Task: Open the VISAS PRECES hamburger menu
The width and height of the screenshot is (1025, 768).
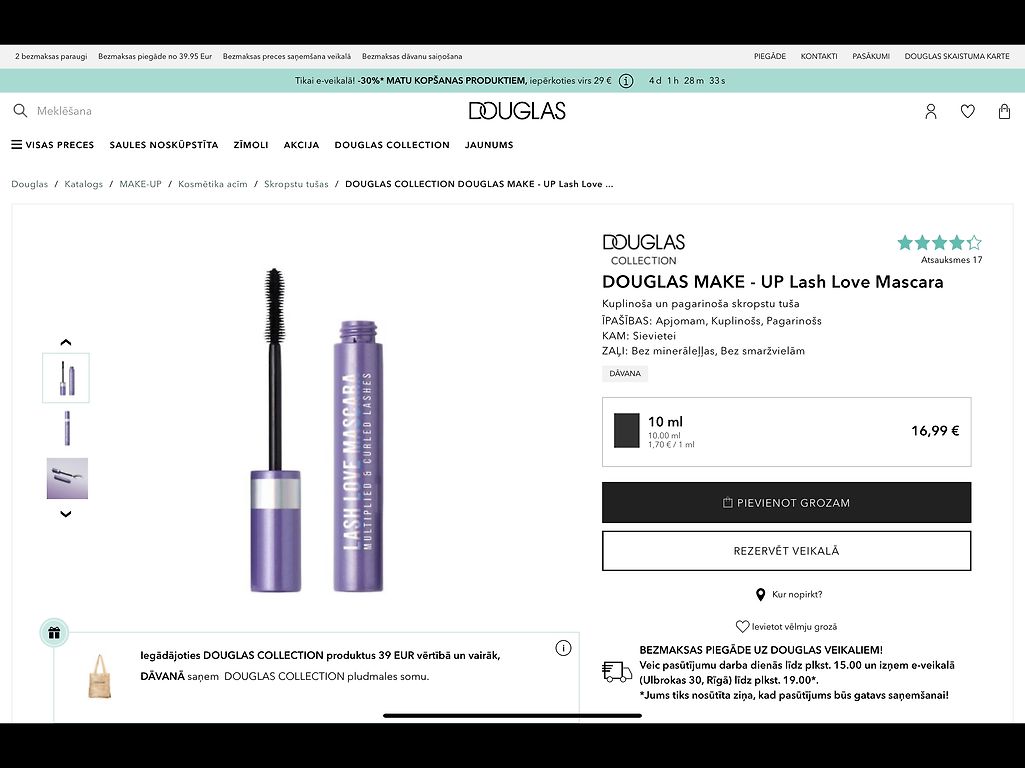Action: [53, 144]
